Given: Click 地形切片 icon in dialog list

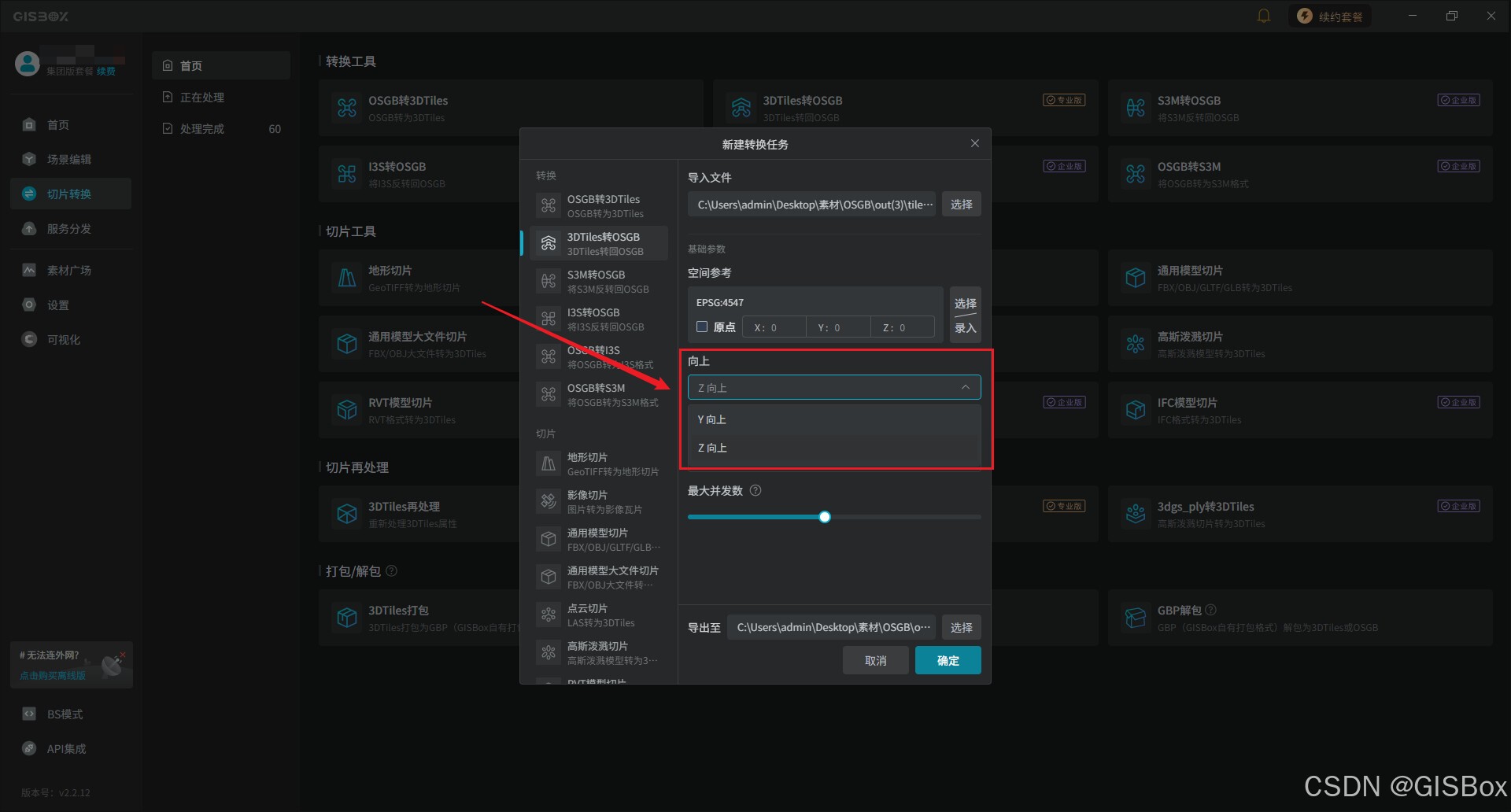Looking at the screenshot, I should 549,463.
